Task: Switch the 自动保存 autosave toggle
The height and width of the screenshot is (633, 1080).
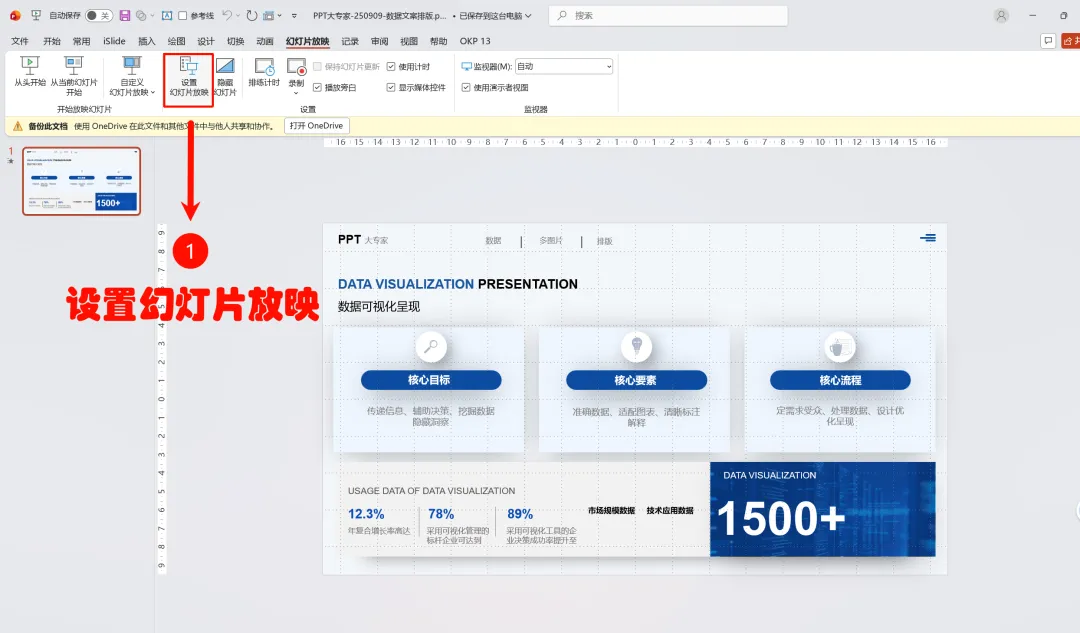Action: pyautogui.click(x=99, y=15)
